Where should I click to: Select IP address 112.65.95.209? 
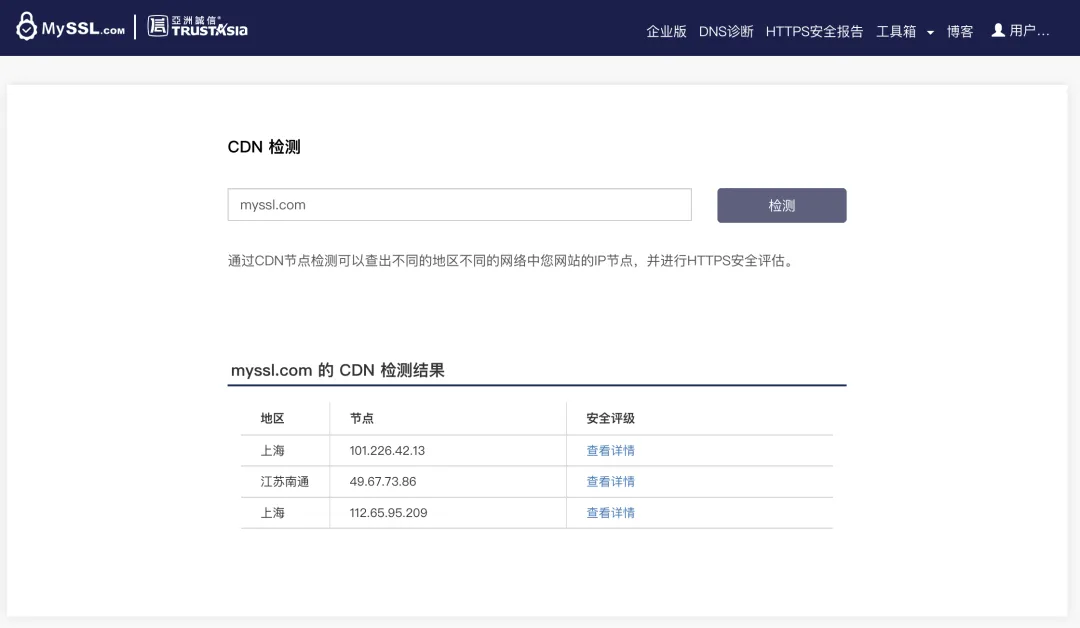[x=388, y=512]
